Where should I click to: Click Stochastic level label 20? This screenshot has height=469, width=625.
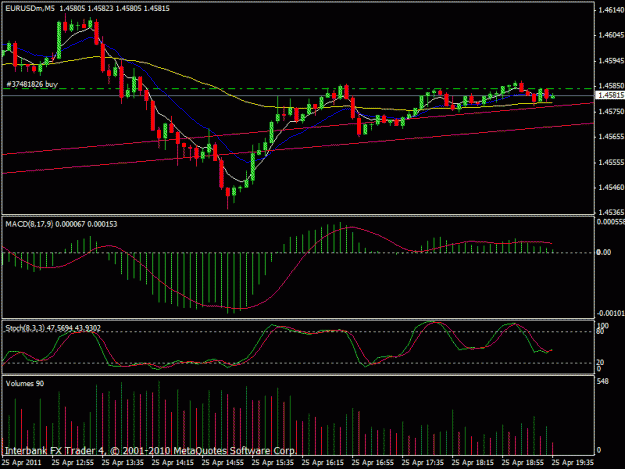pos(600,362)
